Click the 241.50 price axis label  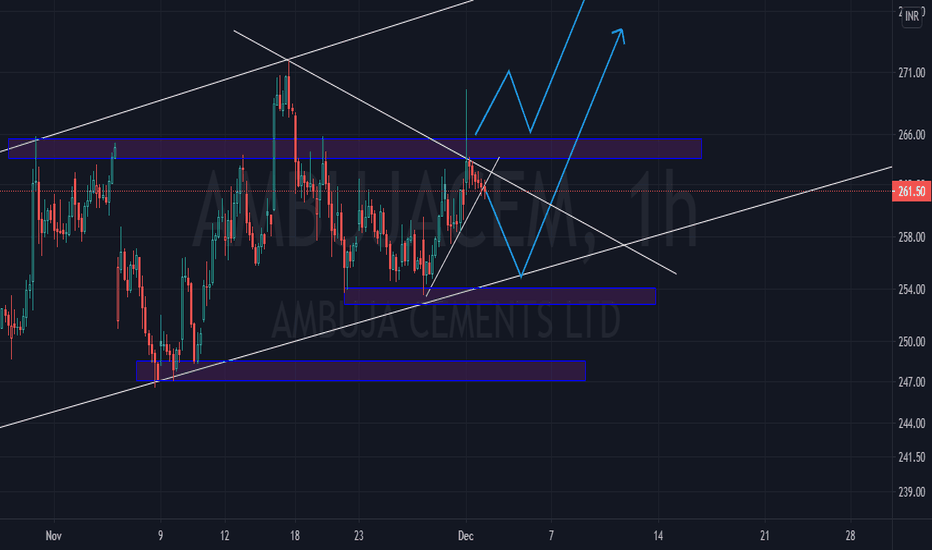[x=911, y=457]
